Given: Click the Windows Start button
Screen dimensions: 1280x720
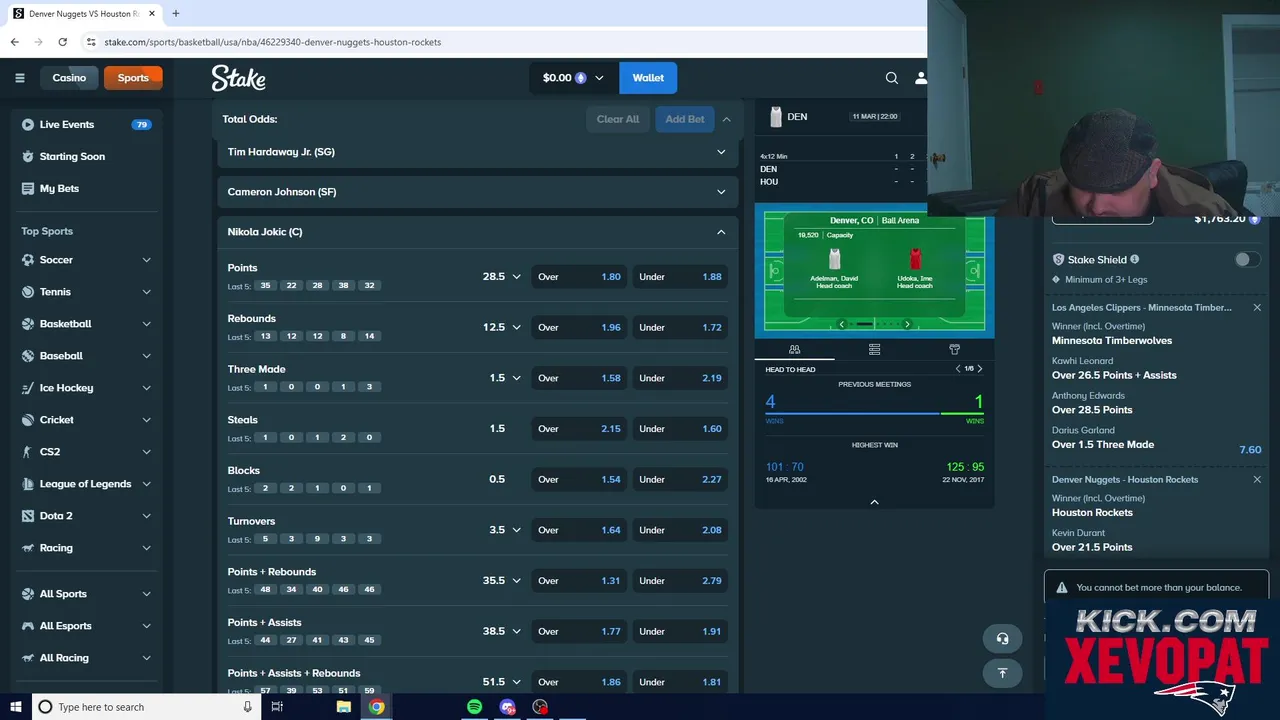Looking at the screenshot, I should pyautogui.click(x=16, y=707).
